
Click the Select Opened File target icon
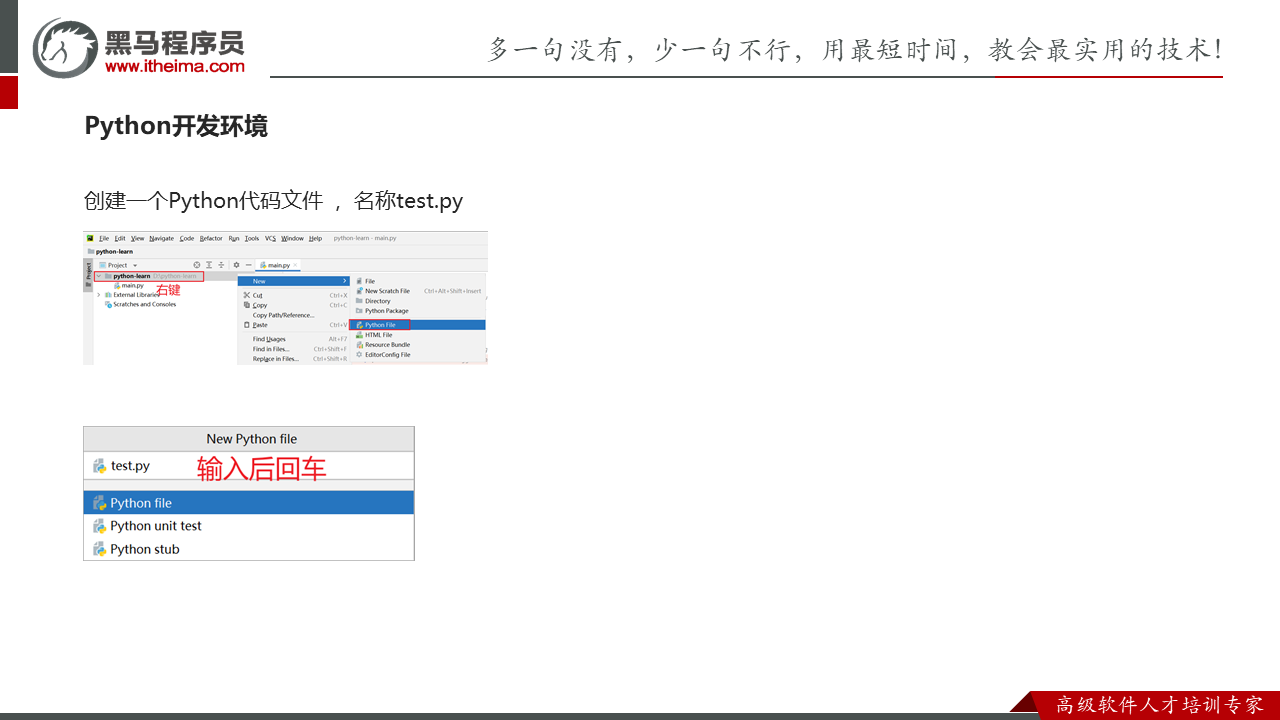(196, 265)
